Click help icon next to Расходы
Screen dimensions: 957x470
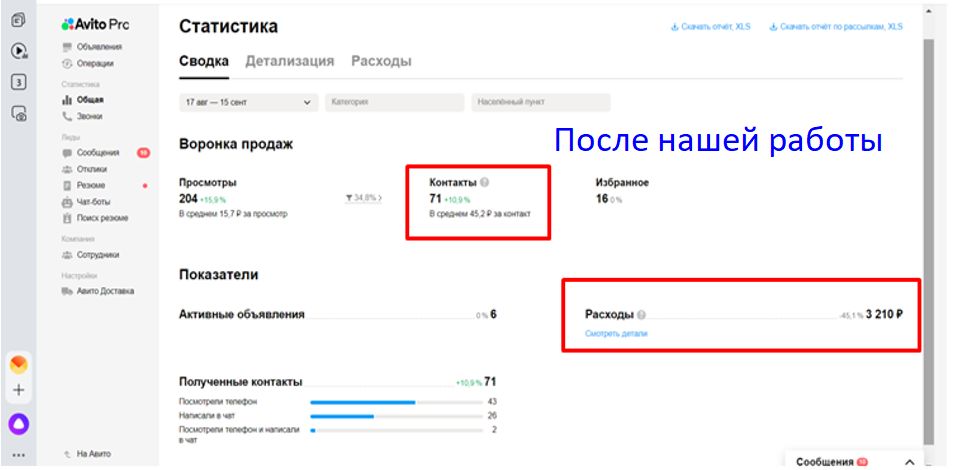pyautogui.click(x=641, y=315)
